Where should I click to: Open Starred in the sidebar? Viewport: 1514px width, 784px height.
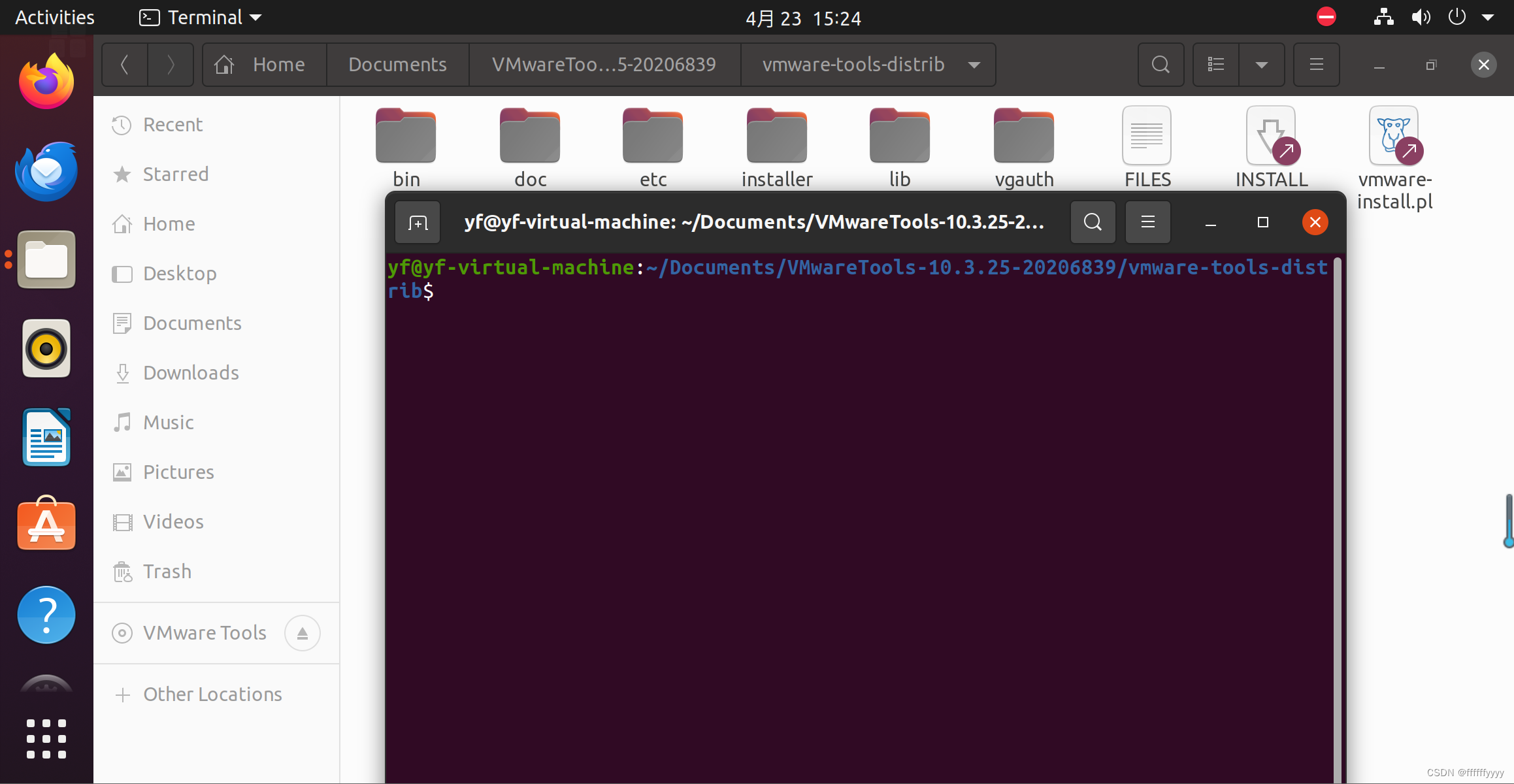(216, 174)
